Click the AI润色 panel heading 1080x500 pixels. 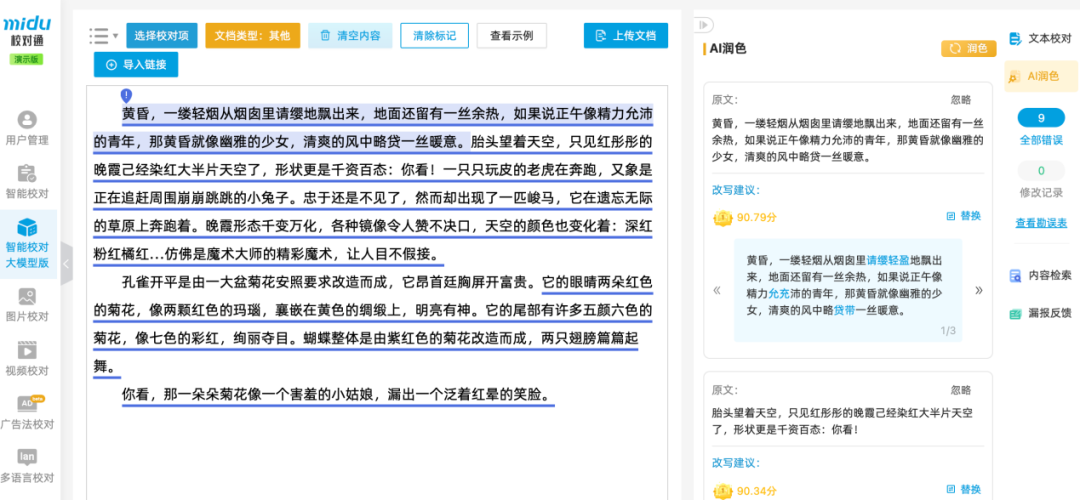tap(727, 48)
